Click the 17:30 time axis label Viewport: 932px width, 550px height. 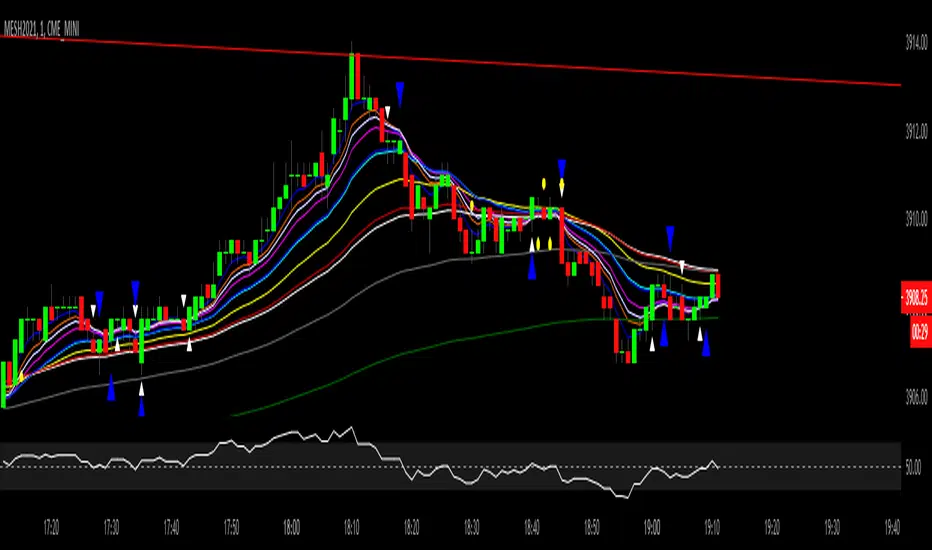(x=111, y=527)
